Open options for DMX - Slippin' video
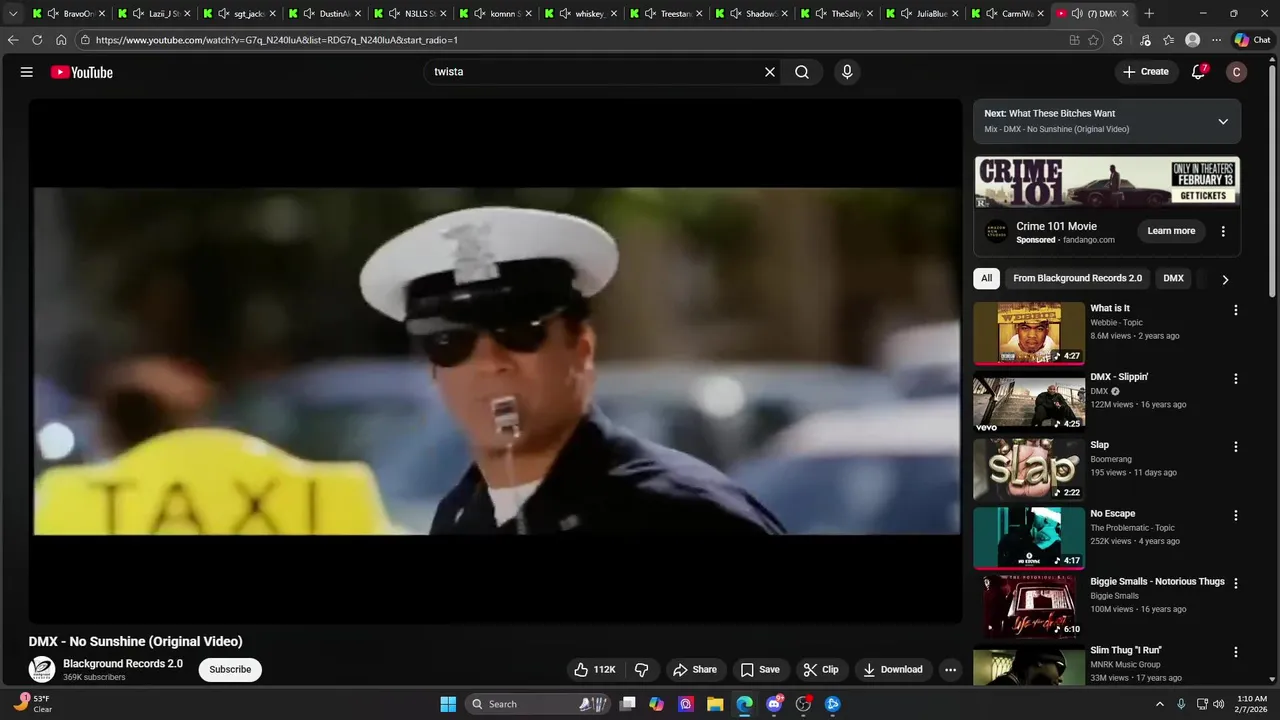The height and width of the screenshot is (720, 1280). click(1236, 379)
